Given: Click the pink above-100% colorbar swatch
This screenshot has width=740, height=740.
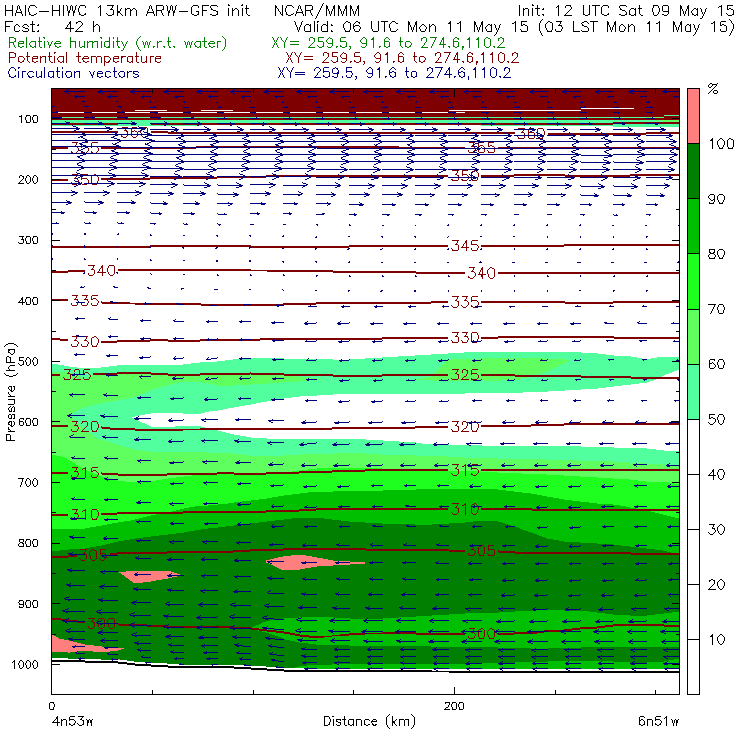Looking at the screenshot, I should coord(693,116).
